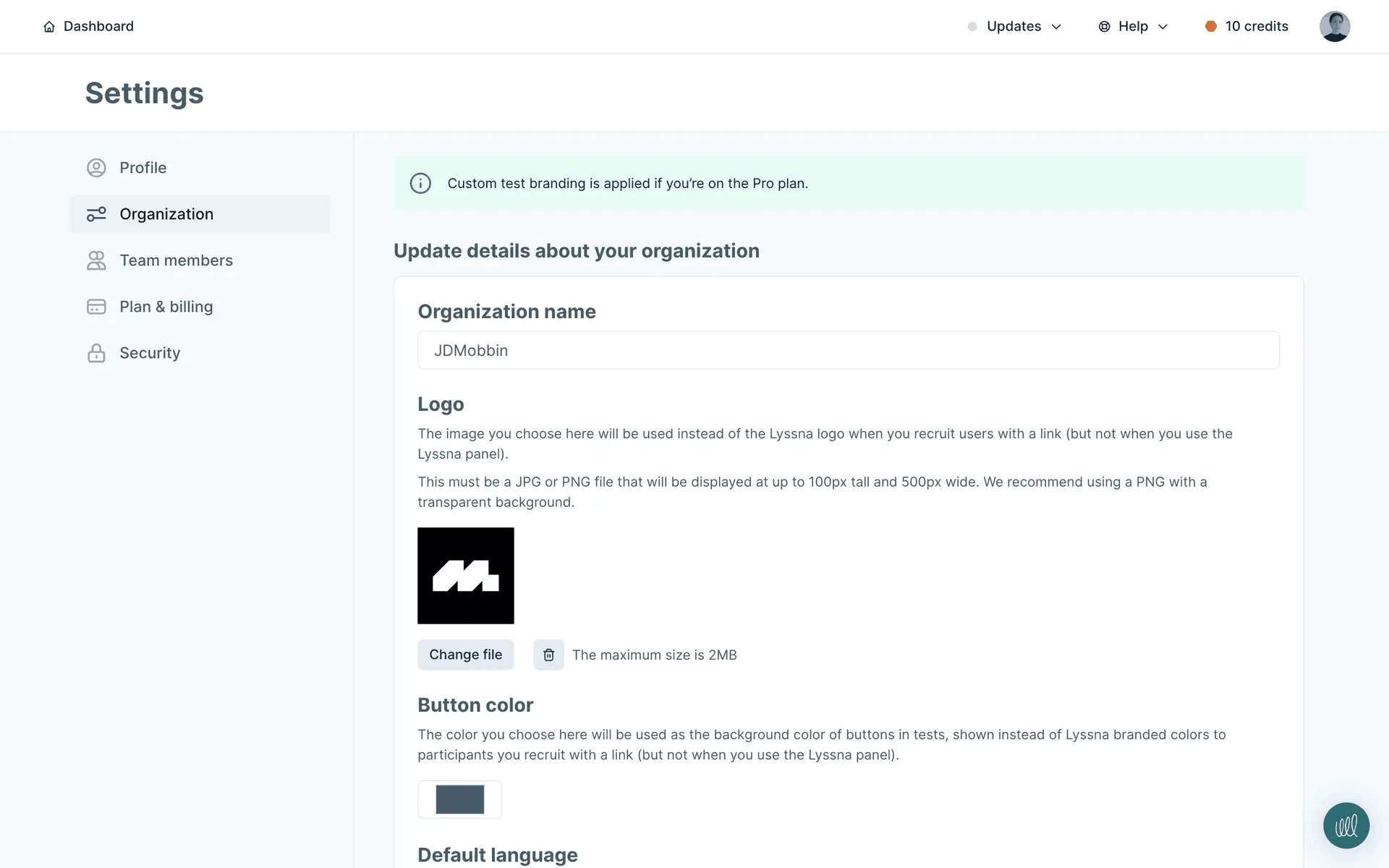Screen dimensions: 1389x868
Task: Delete logo with the trash icon
Action: (548, 655)
